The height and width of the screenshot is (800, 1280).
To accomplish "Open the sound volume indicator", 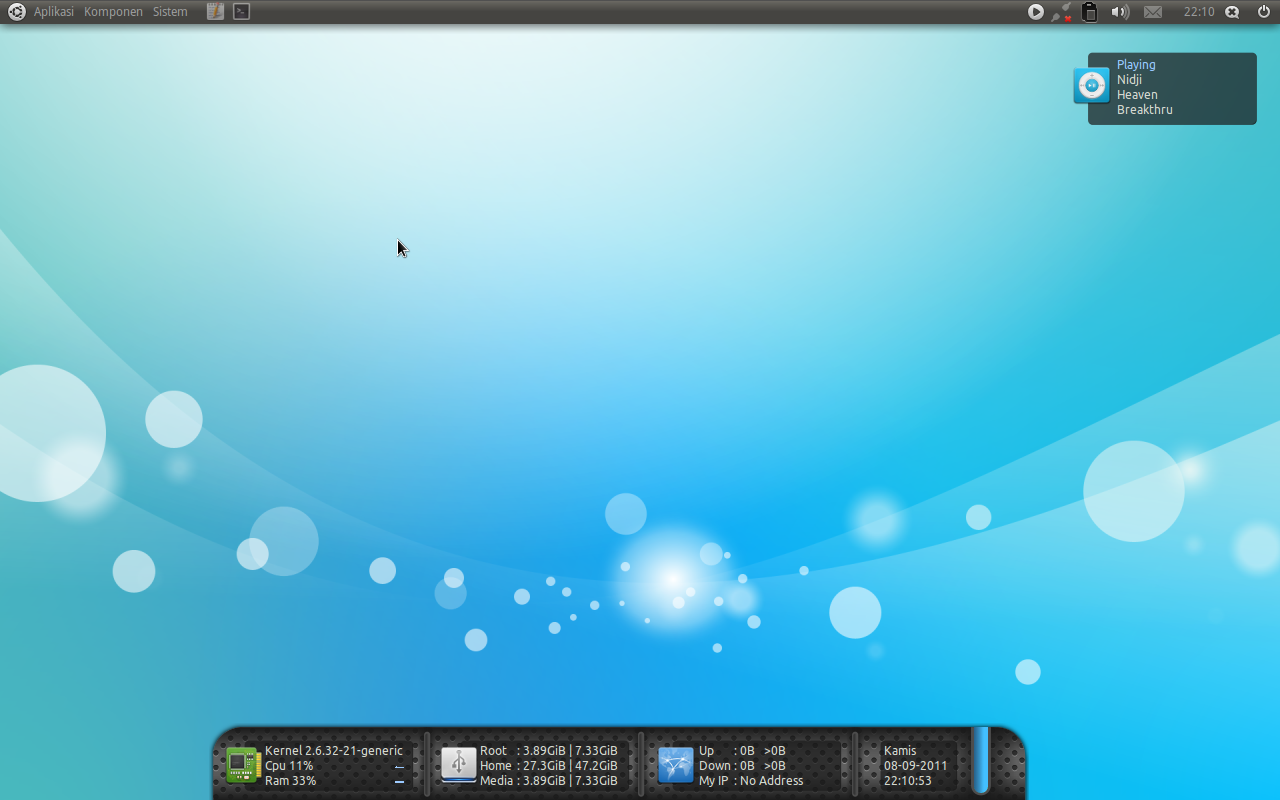I will tap(1120, 12).
